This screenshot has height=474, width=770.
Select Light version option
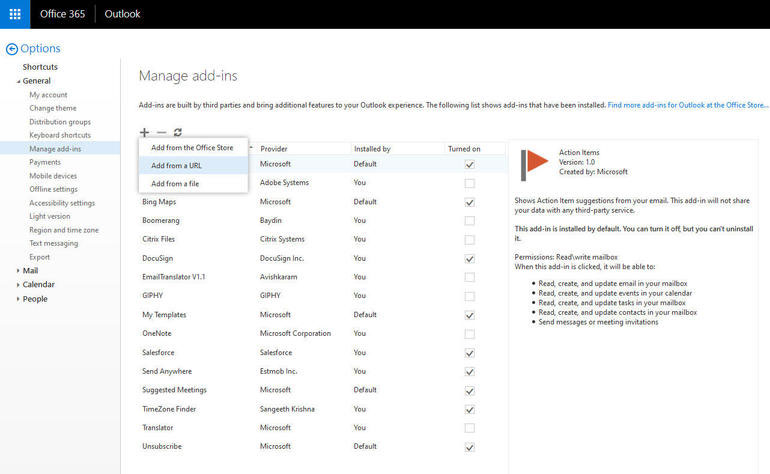point(50,216)
